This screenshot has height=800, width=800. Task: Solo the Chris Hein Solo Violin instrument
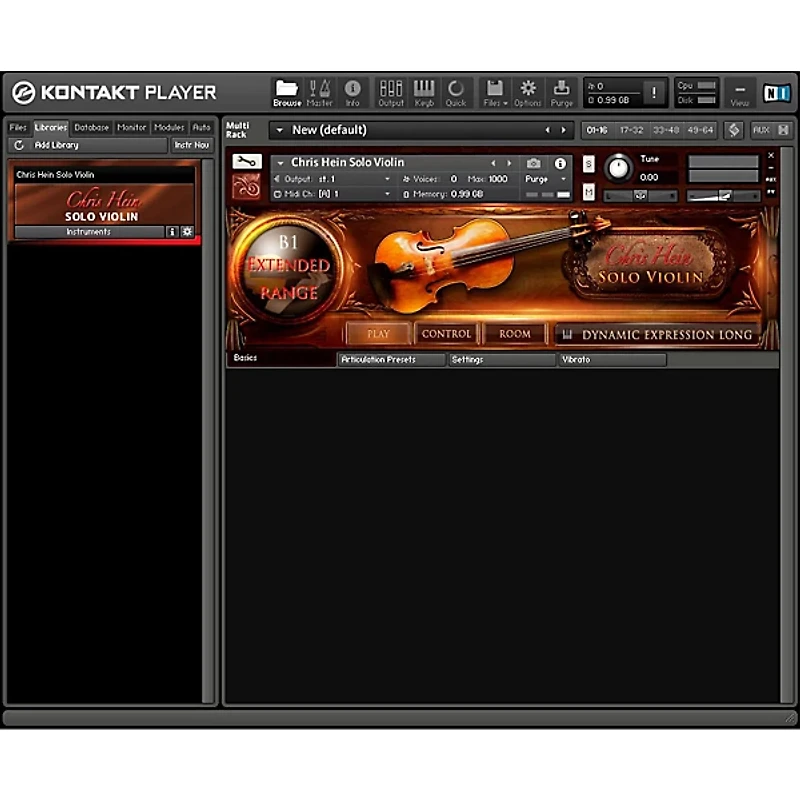(588, 164)
